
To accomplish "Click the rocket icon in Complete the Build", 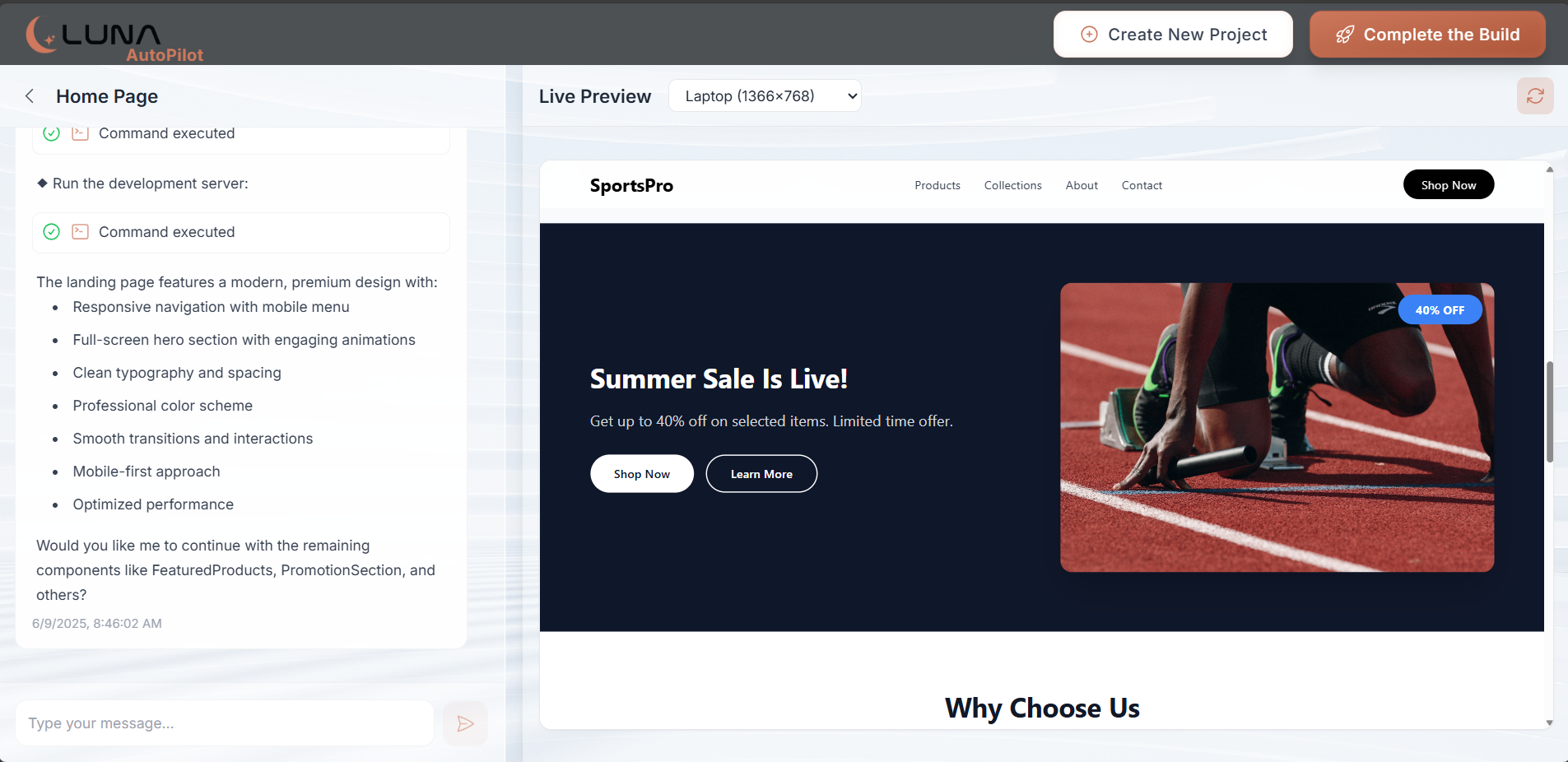I will coord(1344,35).
